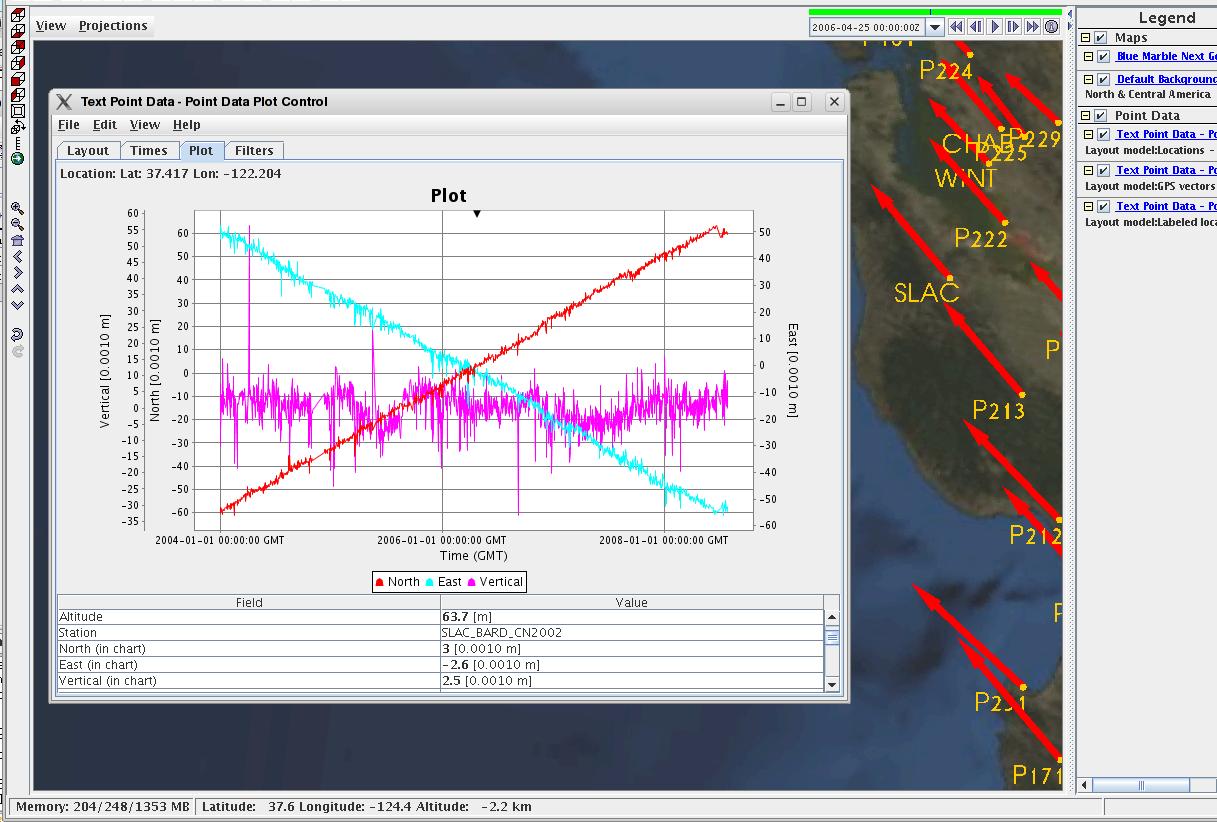Screen dimensions: 1217x822
Task: Open Help menu in Point Data window
Action: point(187,125)
